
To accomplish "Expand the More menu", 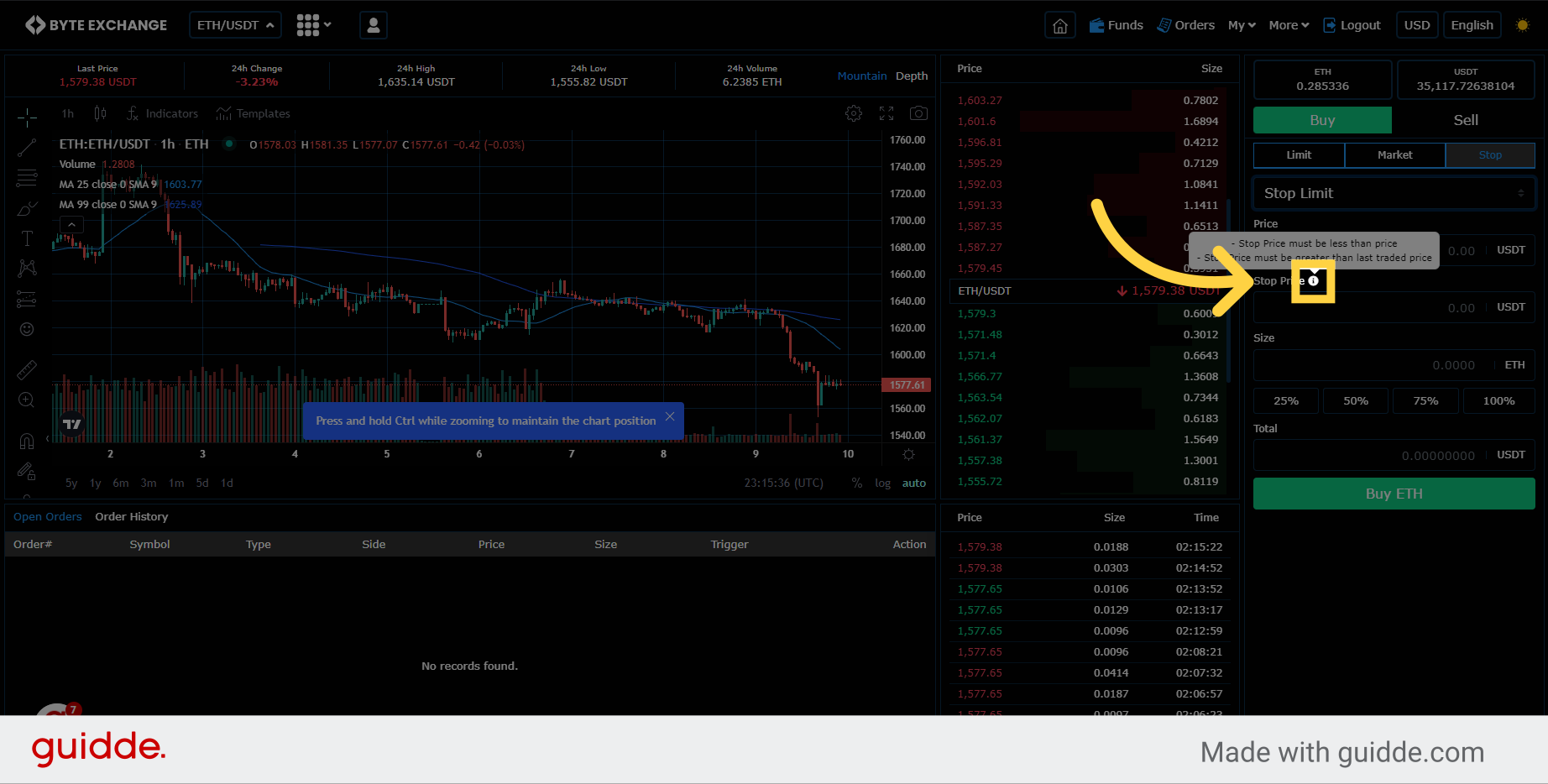I will coord(1289,25).
